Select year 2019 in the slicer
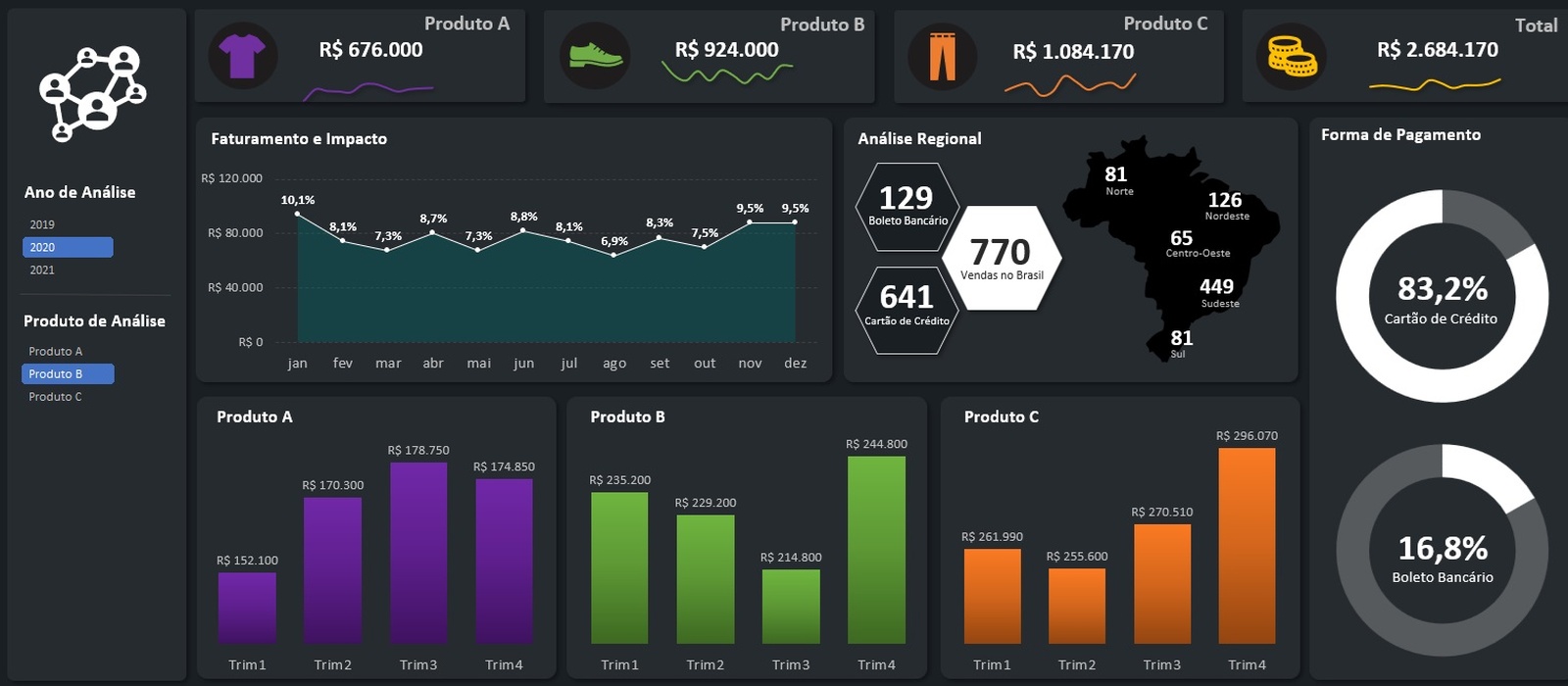This screenshot has height=686, width=1568. (42, 224)
